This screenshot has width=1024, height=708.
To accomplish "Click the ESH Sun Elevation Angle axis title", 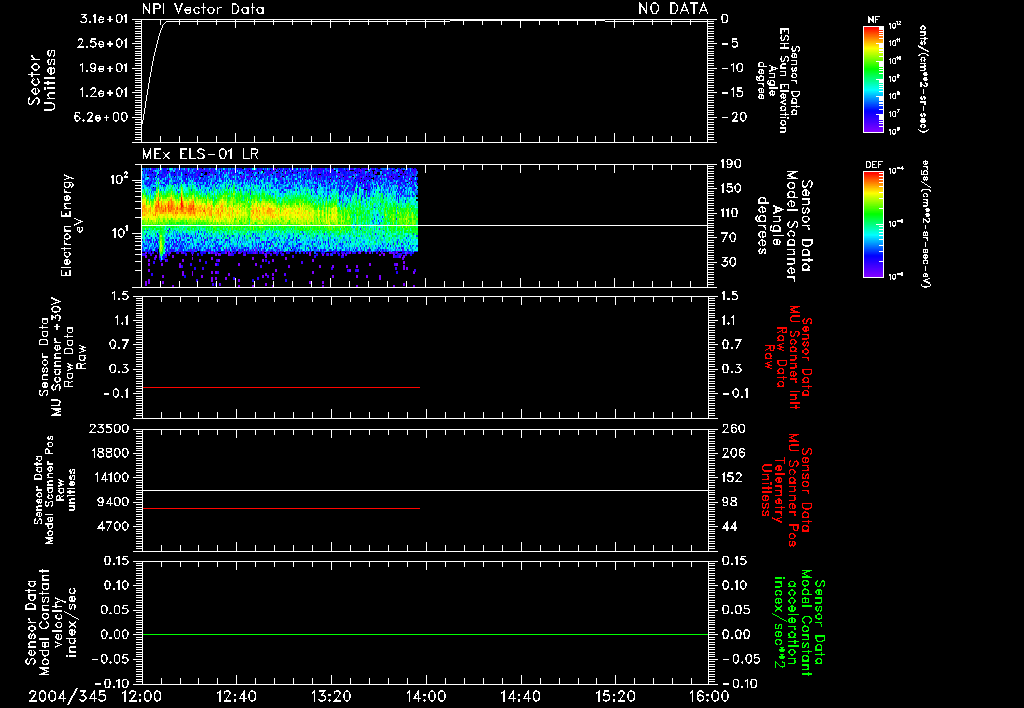I will tap(778, 80).
